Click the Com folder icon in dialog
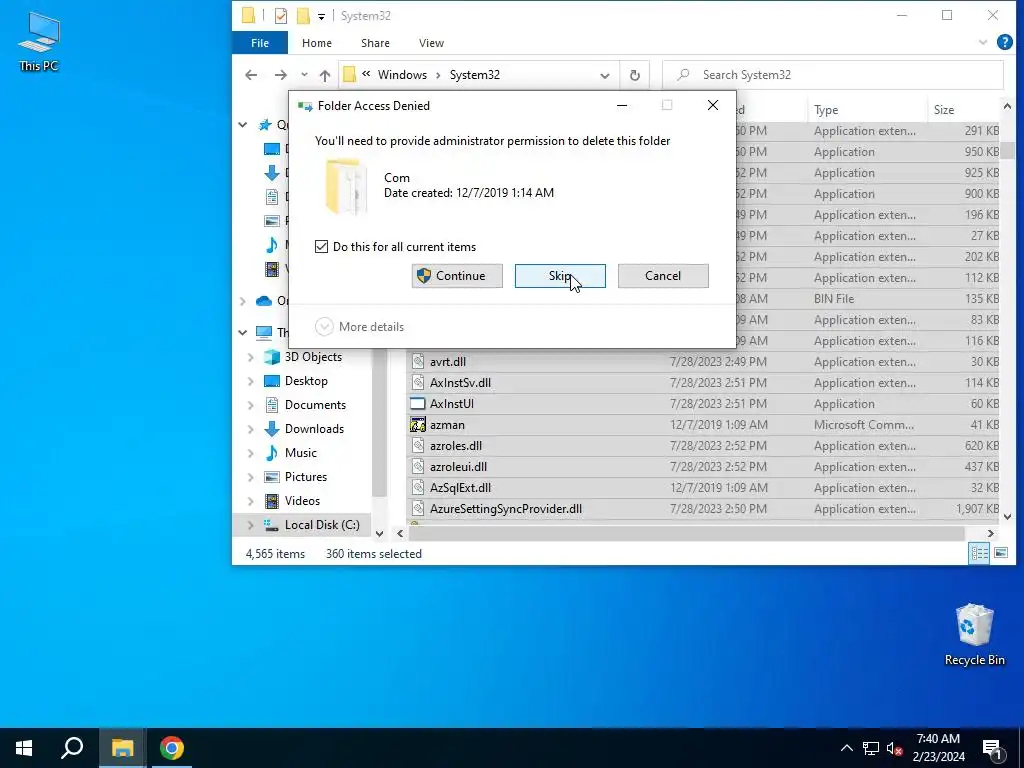 (347, 186)
